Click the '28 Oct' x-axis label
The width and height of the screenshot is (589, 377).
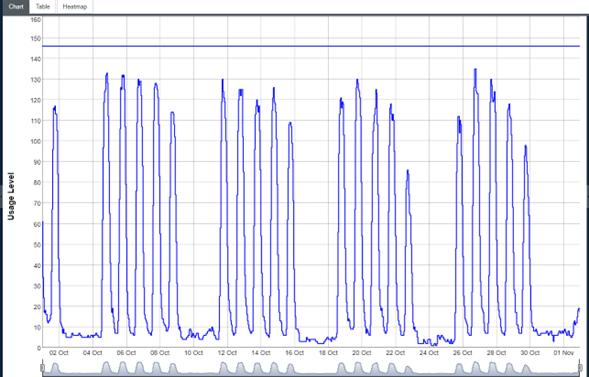pyautogui.click(x=496, y=353)
